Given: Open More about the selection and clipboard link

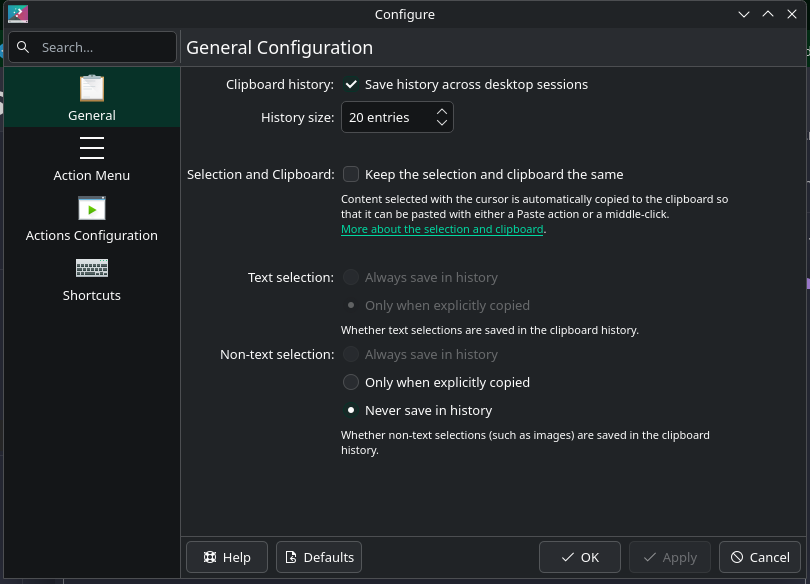Looking at the screenshot, I should coord(442,229).
